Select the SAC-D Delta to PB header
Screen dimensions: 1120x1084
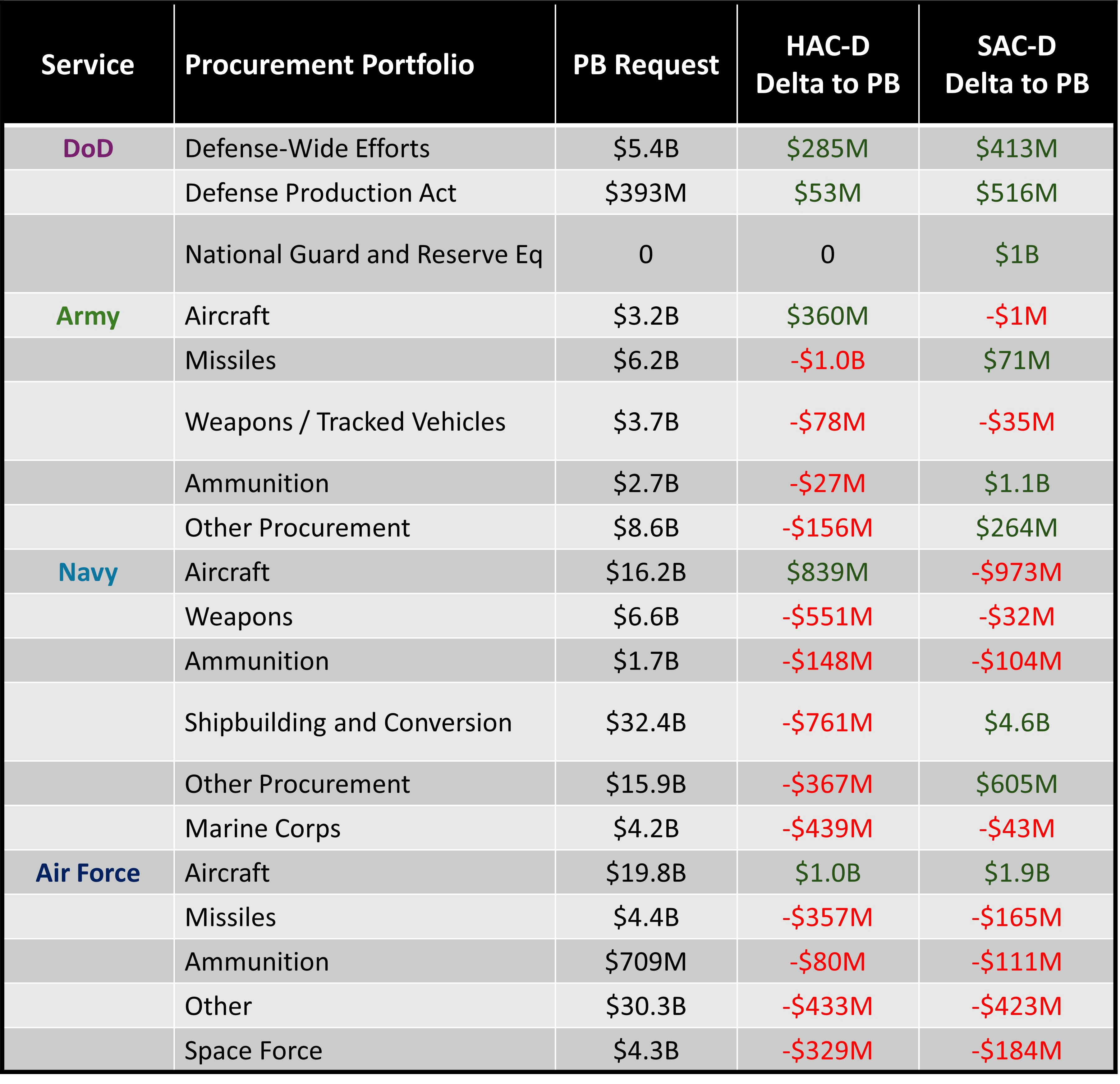coord(1017,65)
